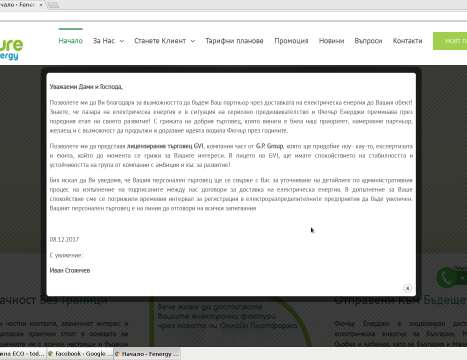
Task: Go to the Промоция page
Action: tap(291, 41)
